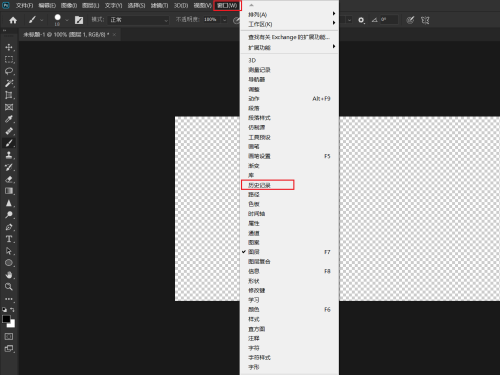Select the Pen tool
The image size is (500, 375).
9,227
